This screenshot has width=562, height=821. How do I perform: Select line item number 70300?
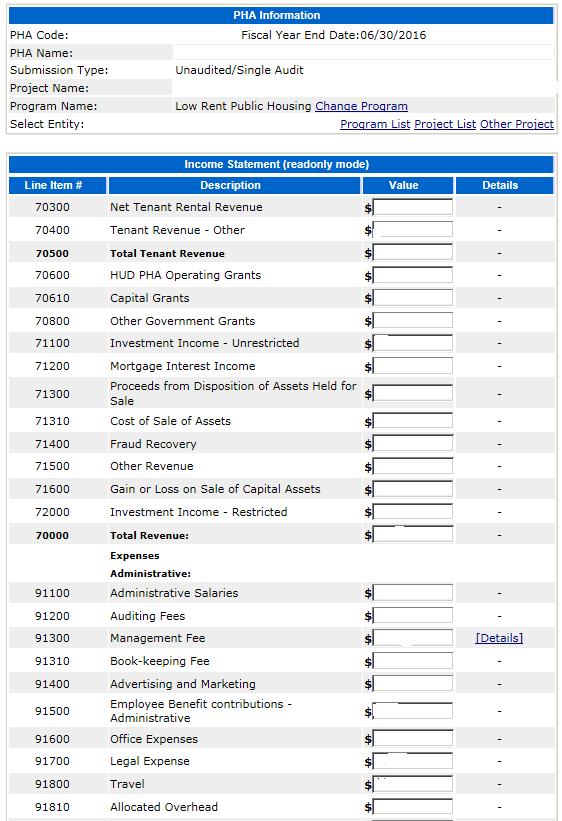click(x=52, y=207)
